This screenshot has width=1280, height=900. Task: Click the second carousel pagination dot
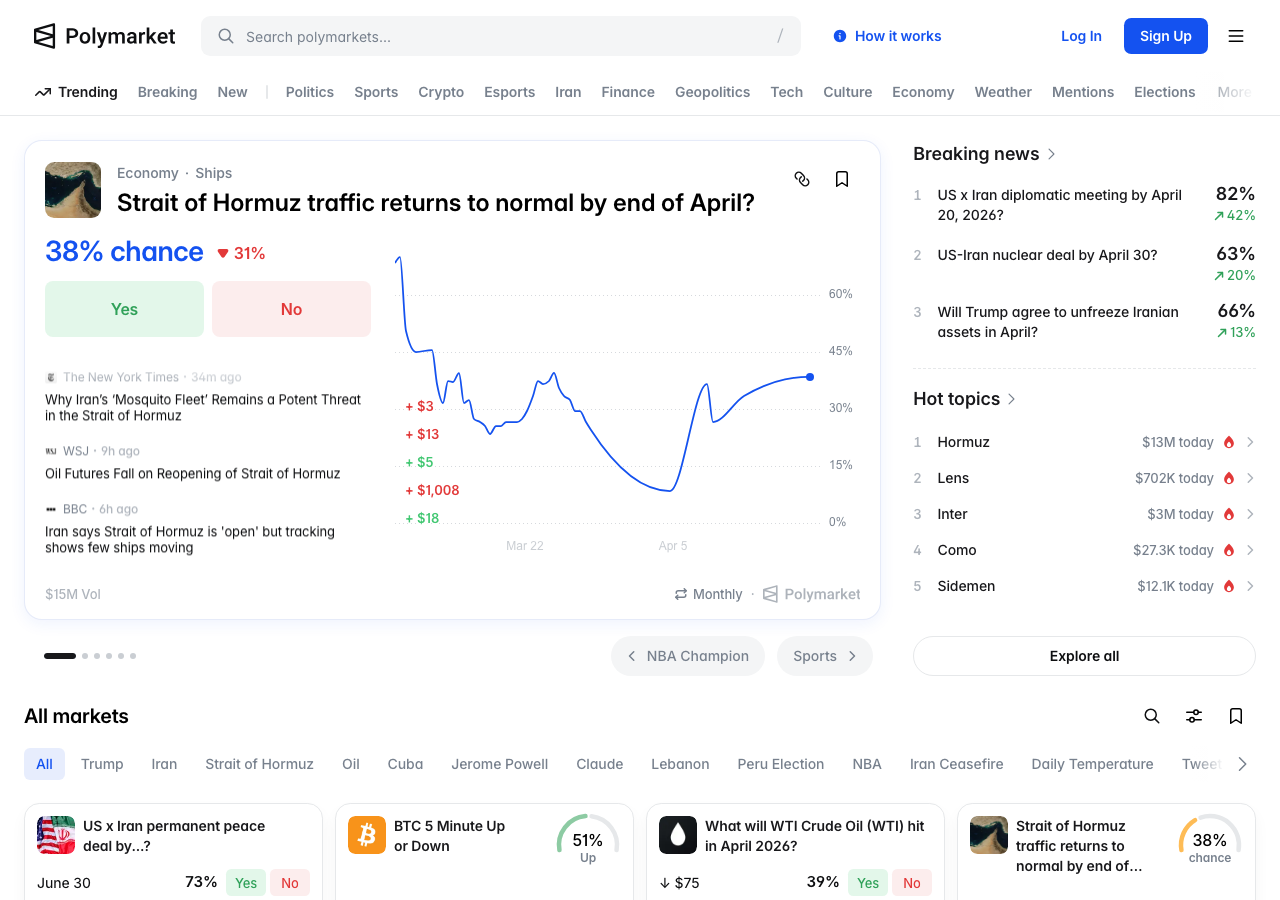[x=85, y=656]
